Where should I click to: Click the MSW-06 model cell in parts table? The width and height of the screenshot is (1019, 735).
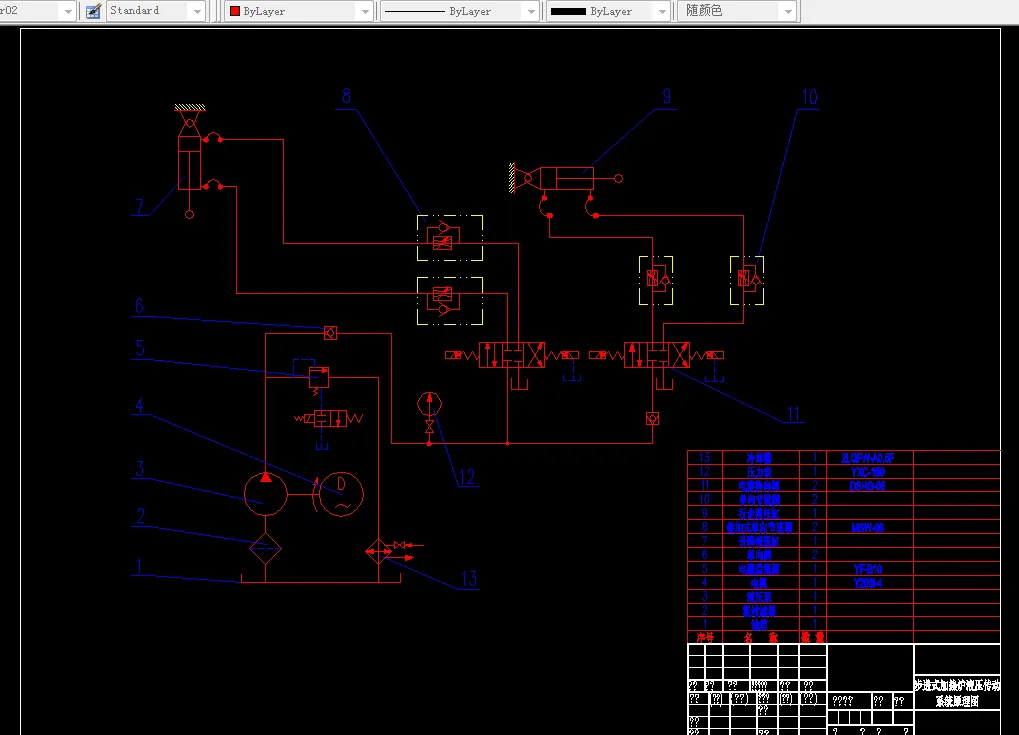tap(870, 528)
